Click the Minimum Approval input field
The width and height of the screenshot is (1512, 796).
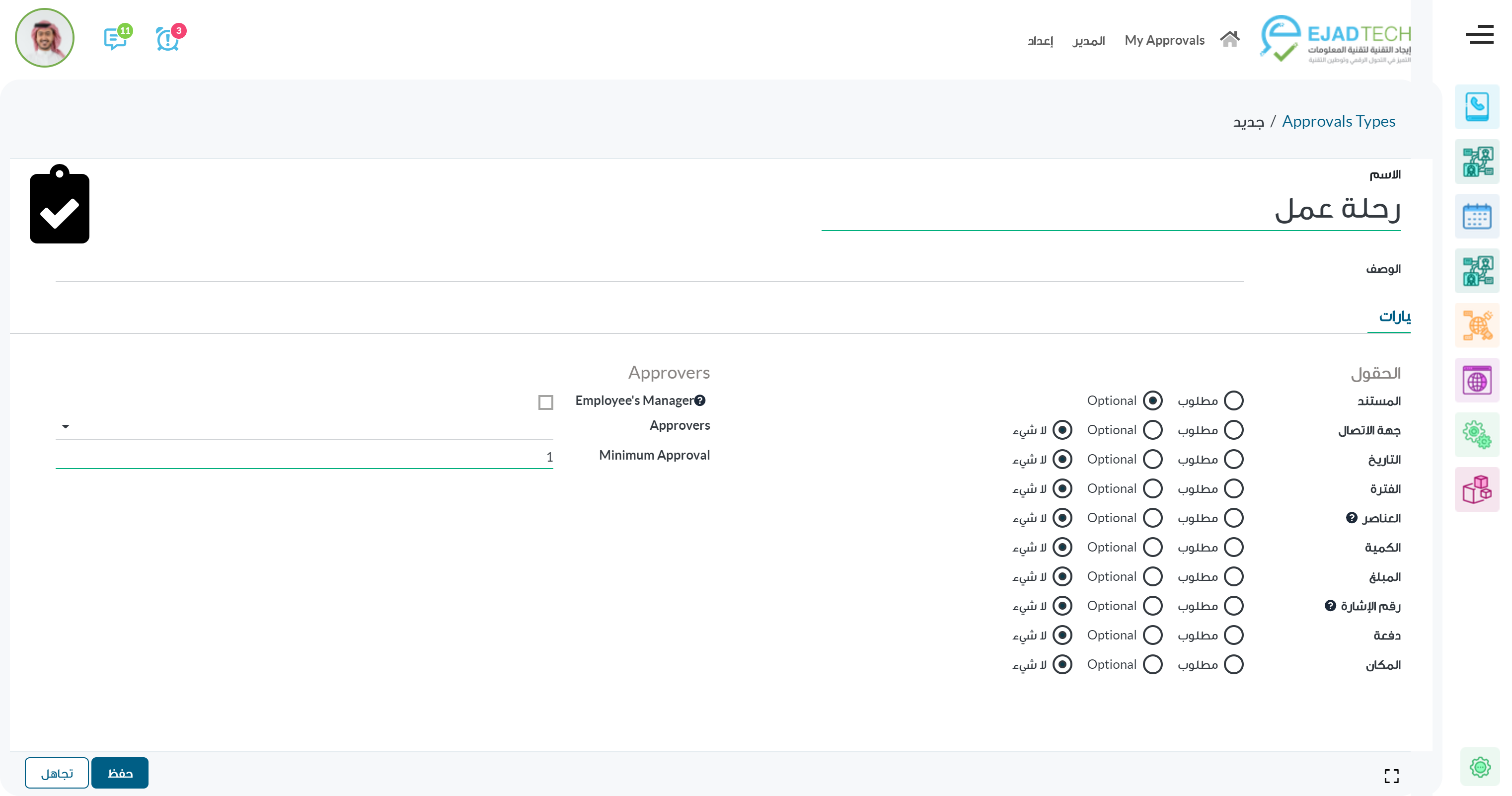click(304, 457)
